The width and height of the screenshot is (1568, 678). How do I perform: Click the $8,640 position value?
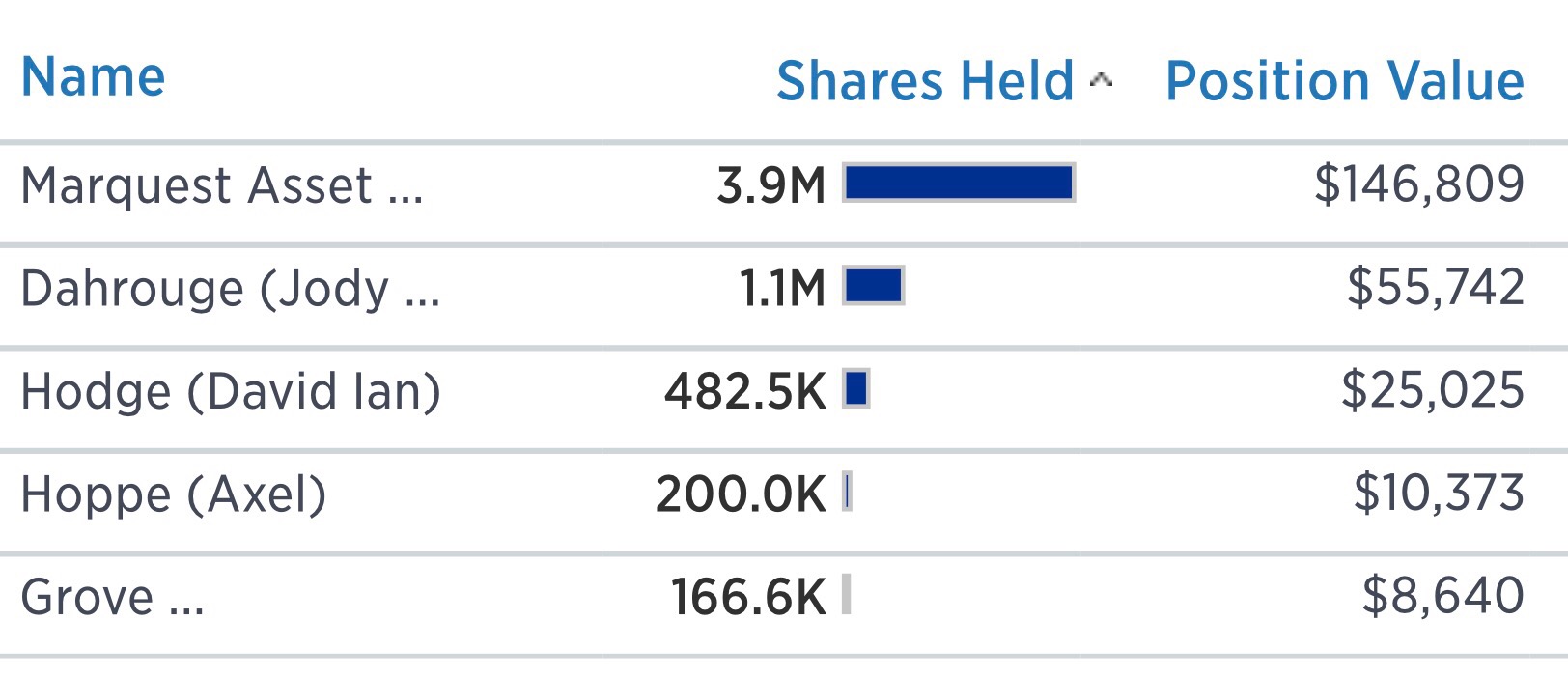1442,596
